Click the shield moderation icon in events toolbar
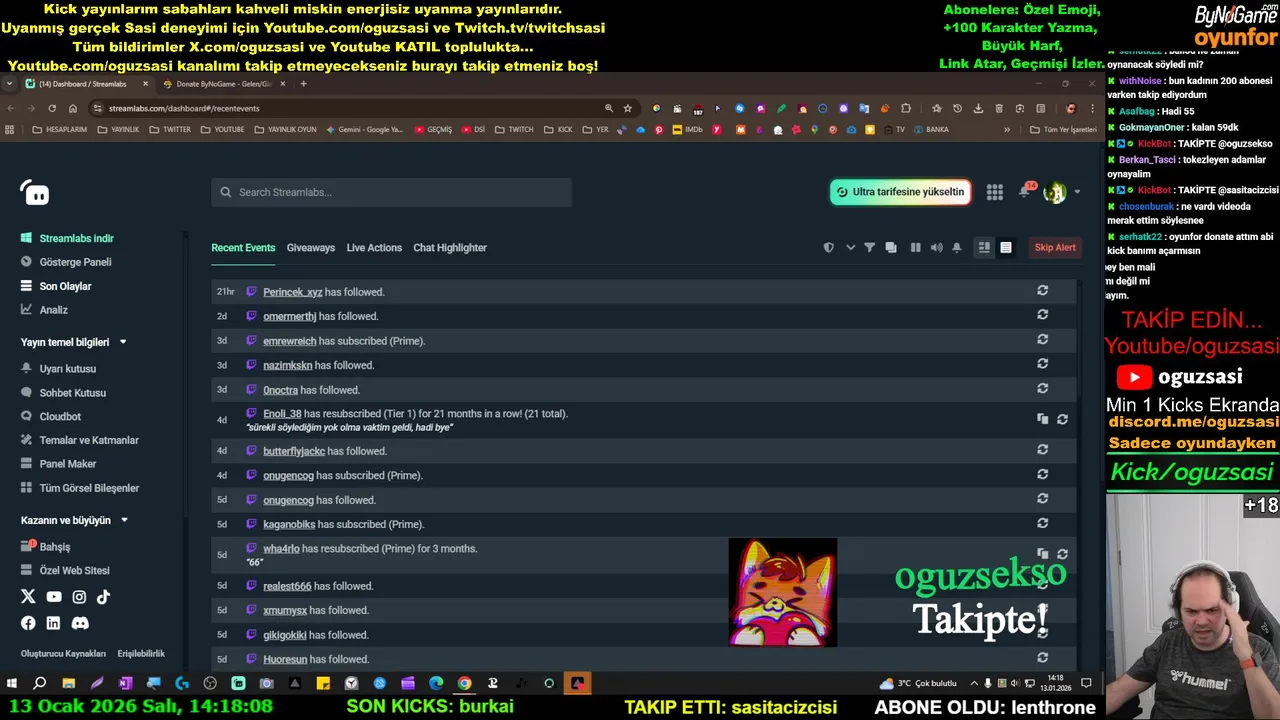The image size is (1280, 720). [x=828, y=248]
